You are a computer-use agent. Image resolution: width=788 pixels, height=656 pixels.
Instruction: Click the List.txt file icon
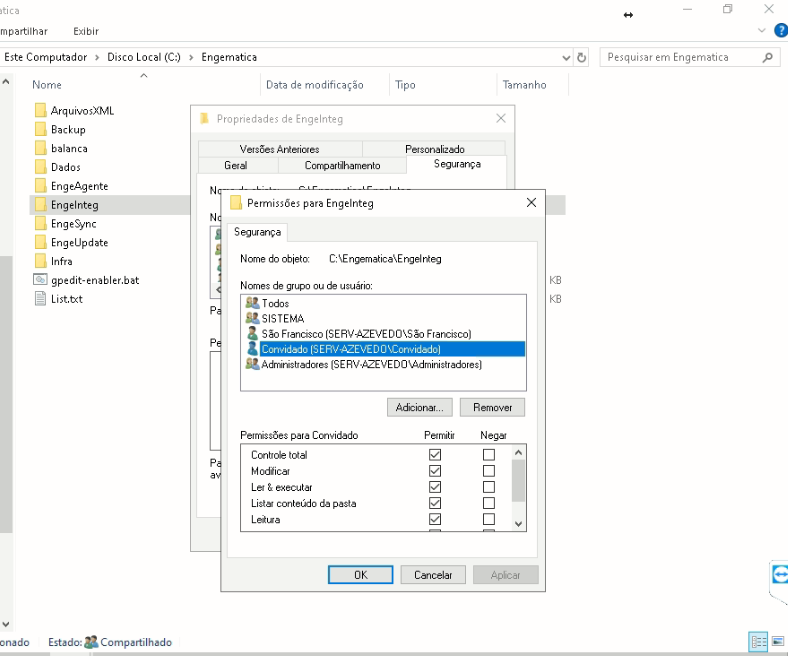[40, 299]
